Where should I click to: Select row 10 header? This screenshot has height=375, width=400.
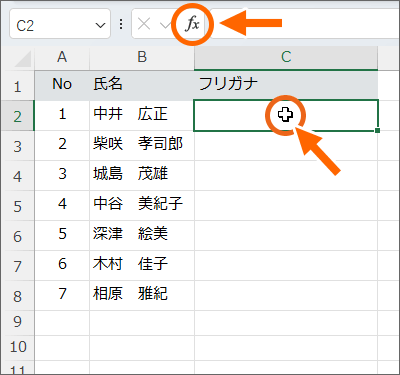17,348
